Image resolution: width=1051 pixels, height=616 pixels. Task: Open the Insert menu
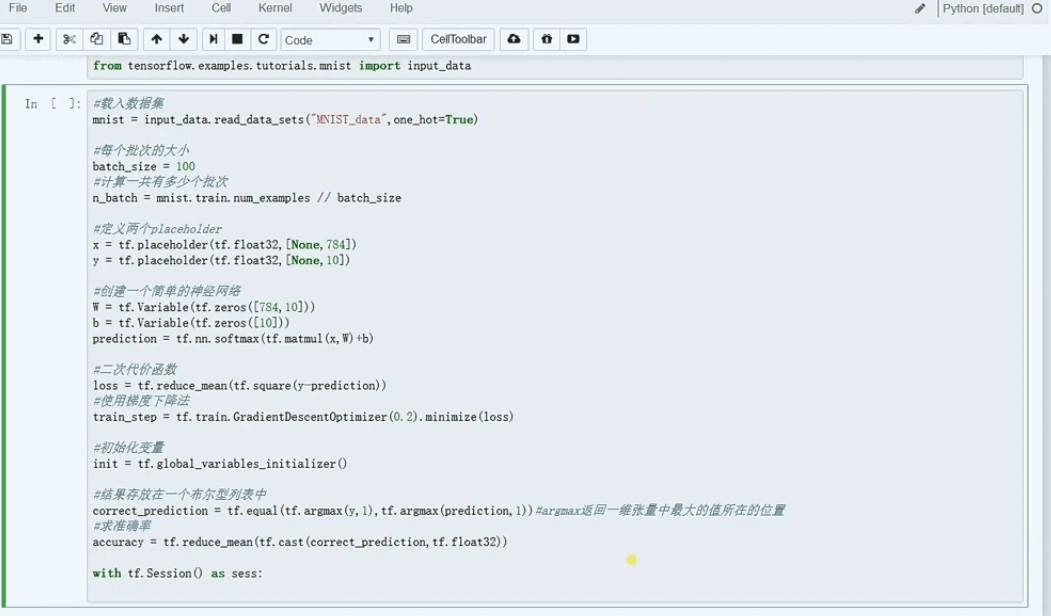pyautogui.click(x=169, y=8)
